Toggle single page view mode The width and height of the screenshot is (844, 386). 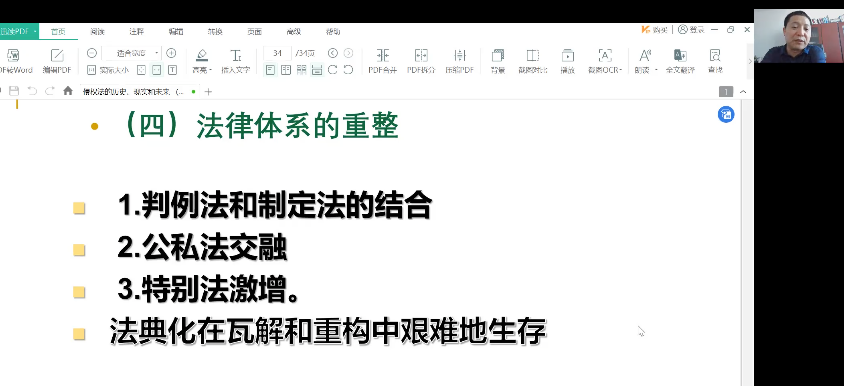click(x=270, y=69)
